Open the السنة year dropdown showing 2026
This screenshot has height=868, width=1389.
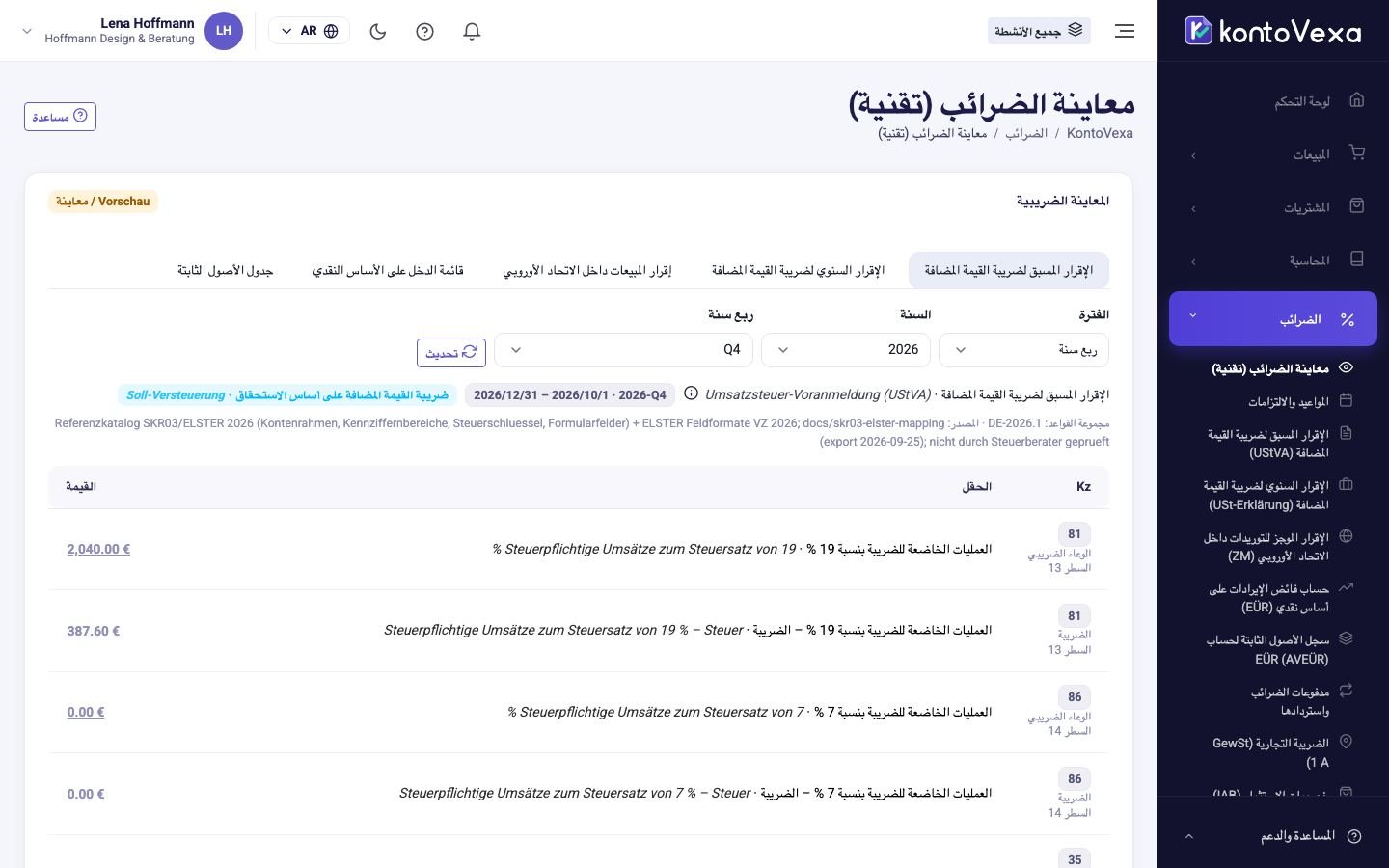[846, 349]
